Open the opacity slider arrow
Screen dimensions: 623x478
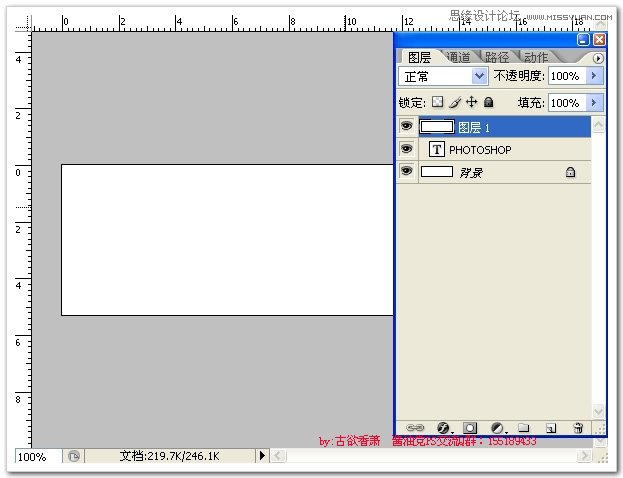click(594, 75)
